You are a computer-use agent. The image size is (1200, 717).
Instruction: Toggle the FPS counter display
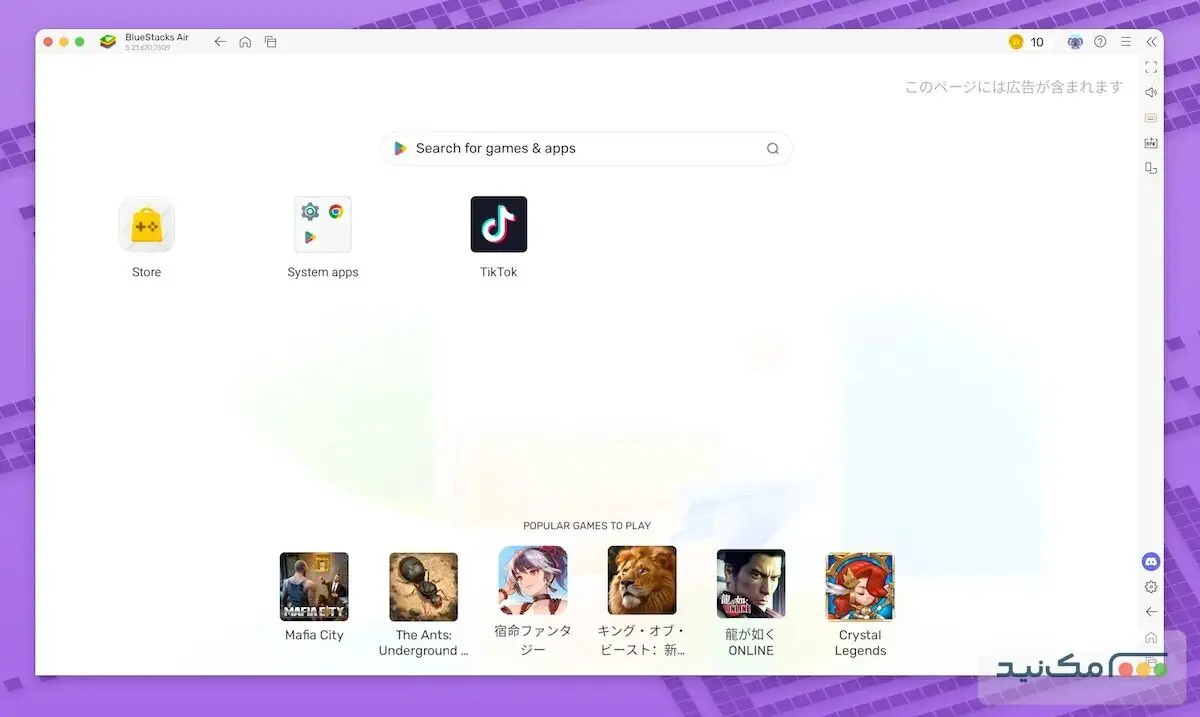click(1150, 142)
